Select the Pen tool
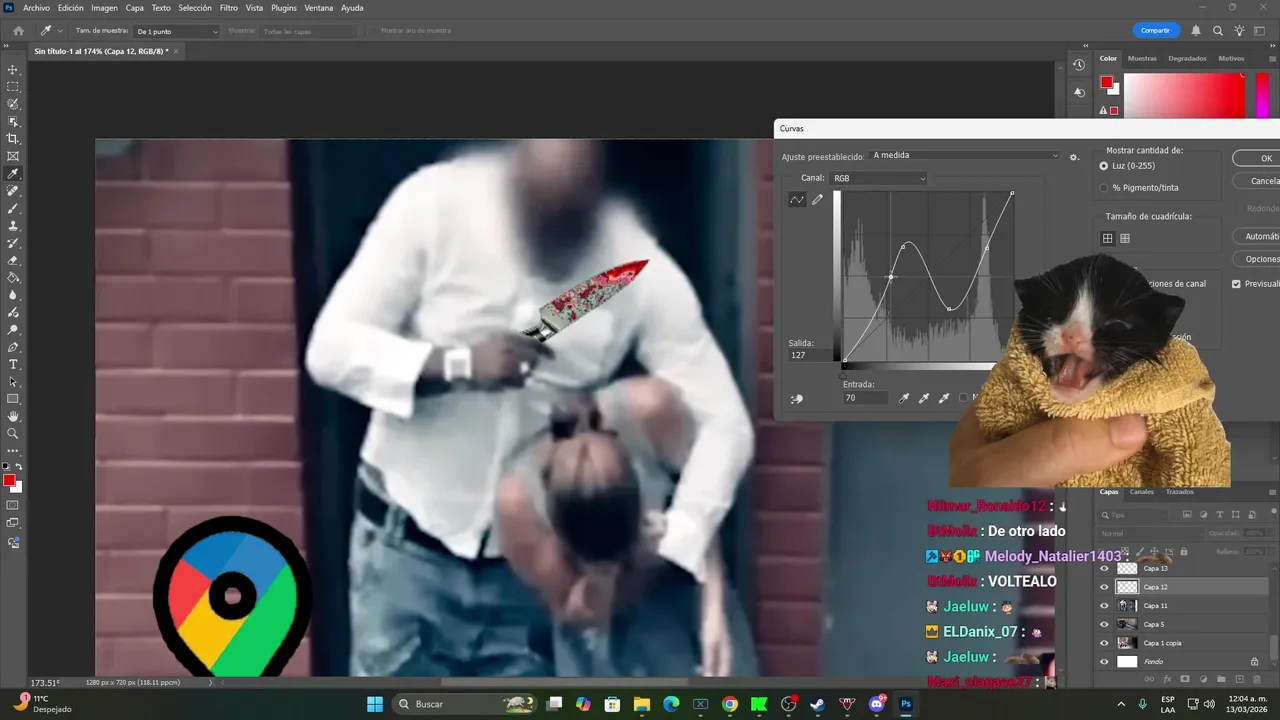 click(13, 347)
